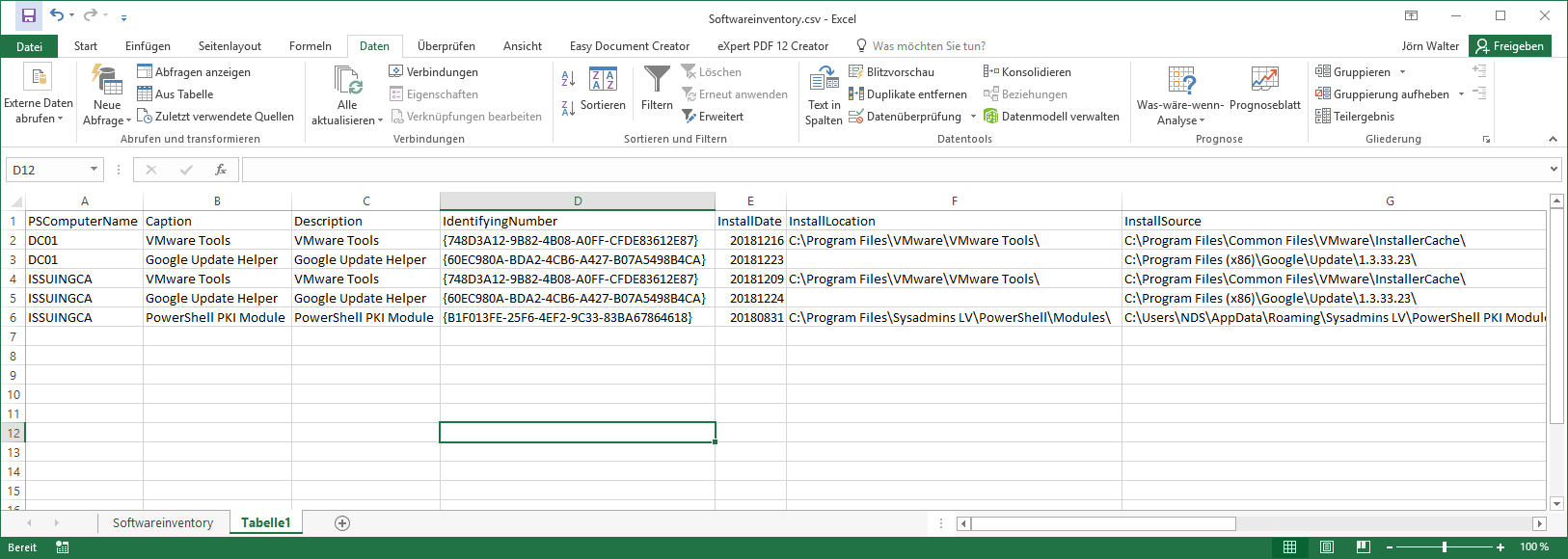
Task: Click the Freigeben share button
Action: pyautogui.click(x=1509, y=46)
